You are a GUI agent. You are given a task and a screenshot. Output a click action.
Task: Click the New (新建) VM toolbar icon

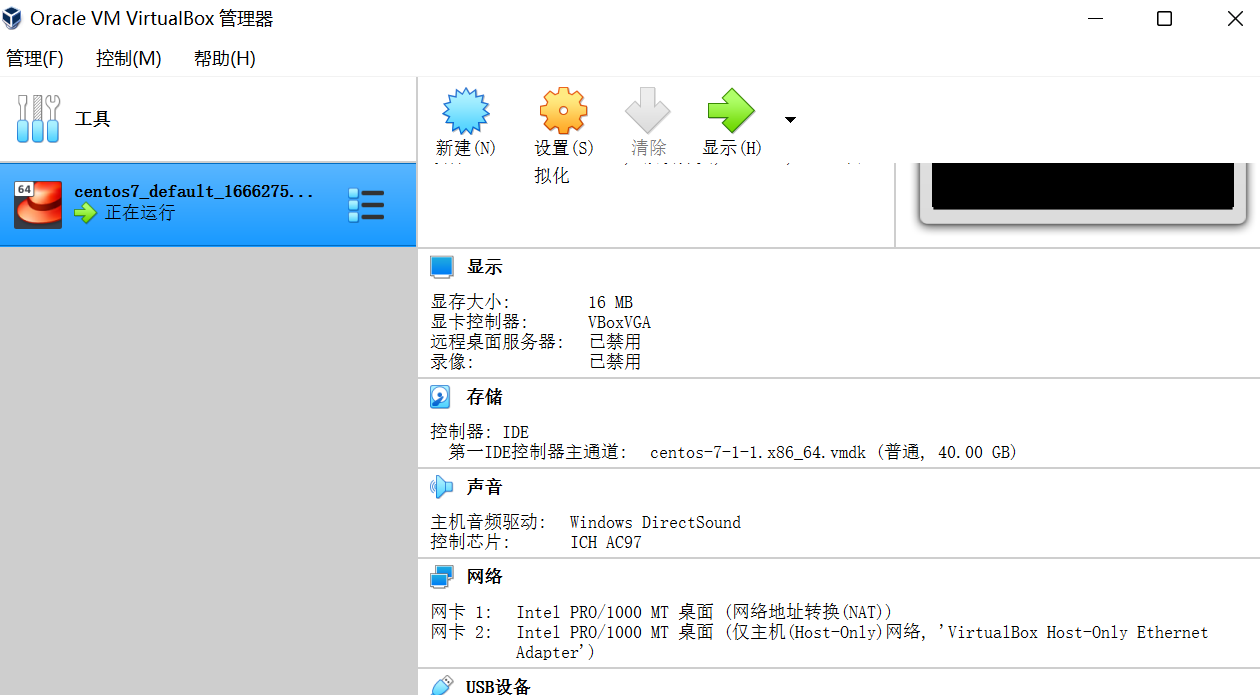pyautogui.click(x=466, y=110)
